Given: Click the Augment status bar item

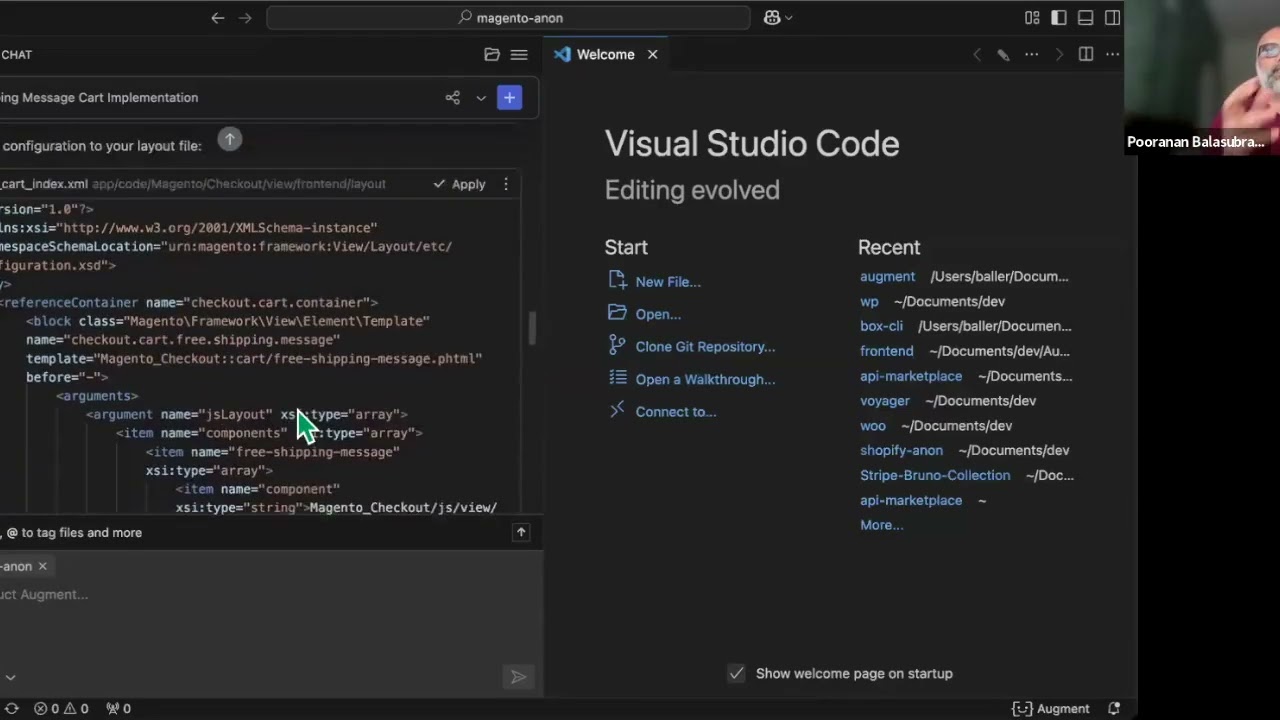Looking at the screenshot, I should click(1050, 708).
